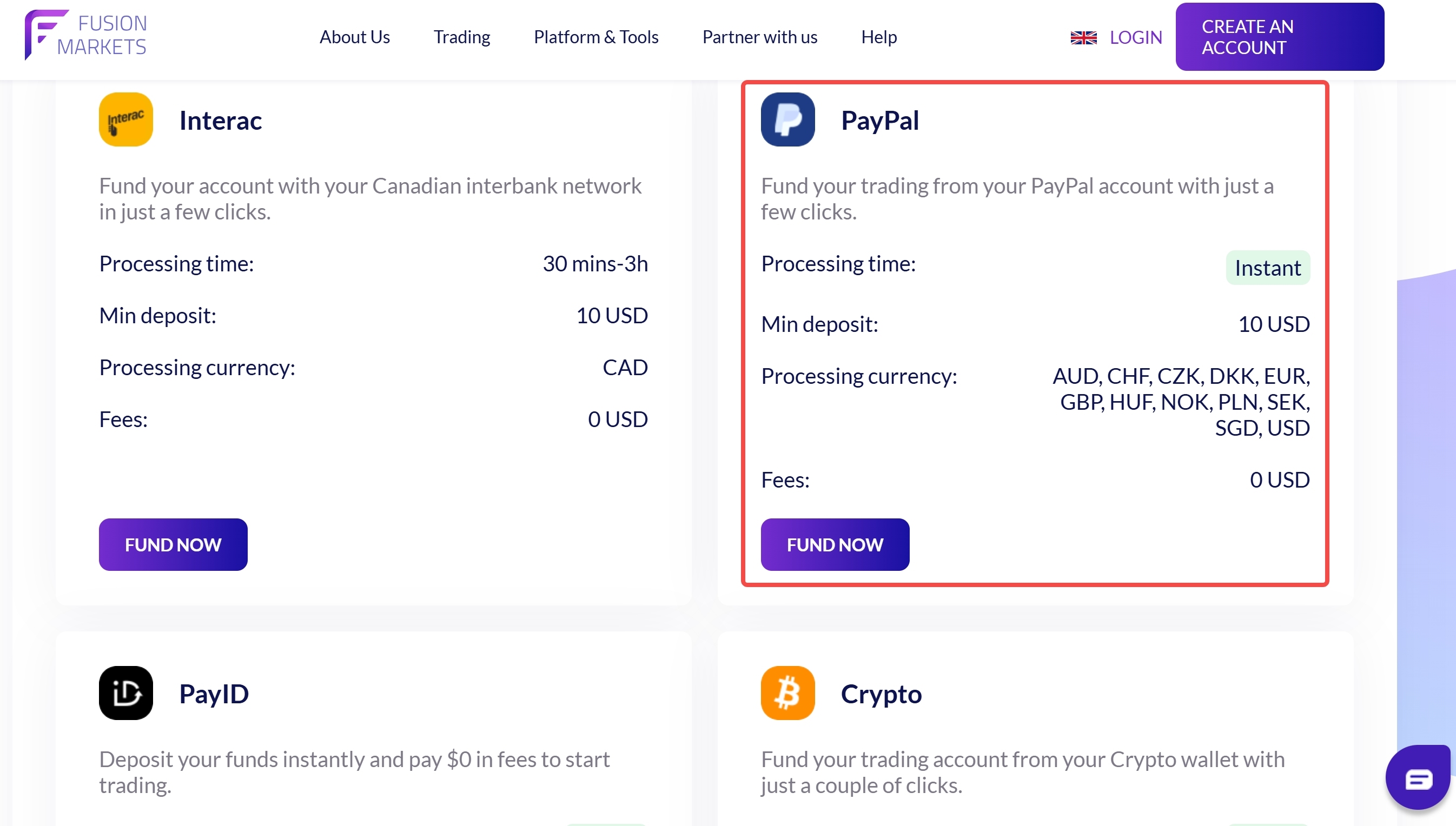Viewport: 1456px width, 826px height.
Task: Select Platform & Tools navigation tab
Action: [597, 36]
